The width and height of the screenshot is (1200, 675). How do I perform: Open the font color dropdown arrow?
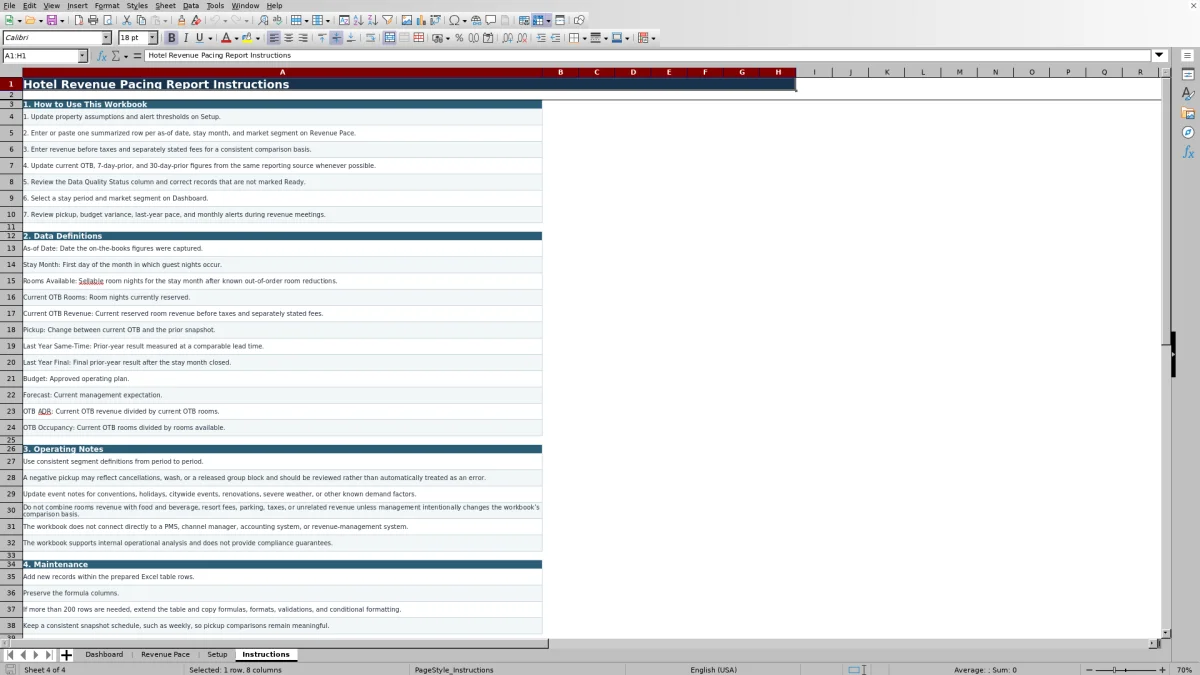pos(236,38)
